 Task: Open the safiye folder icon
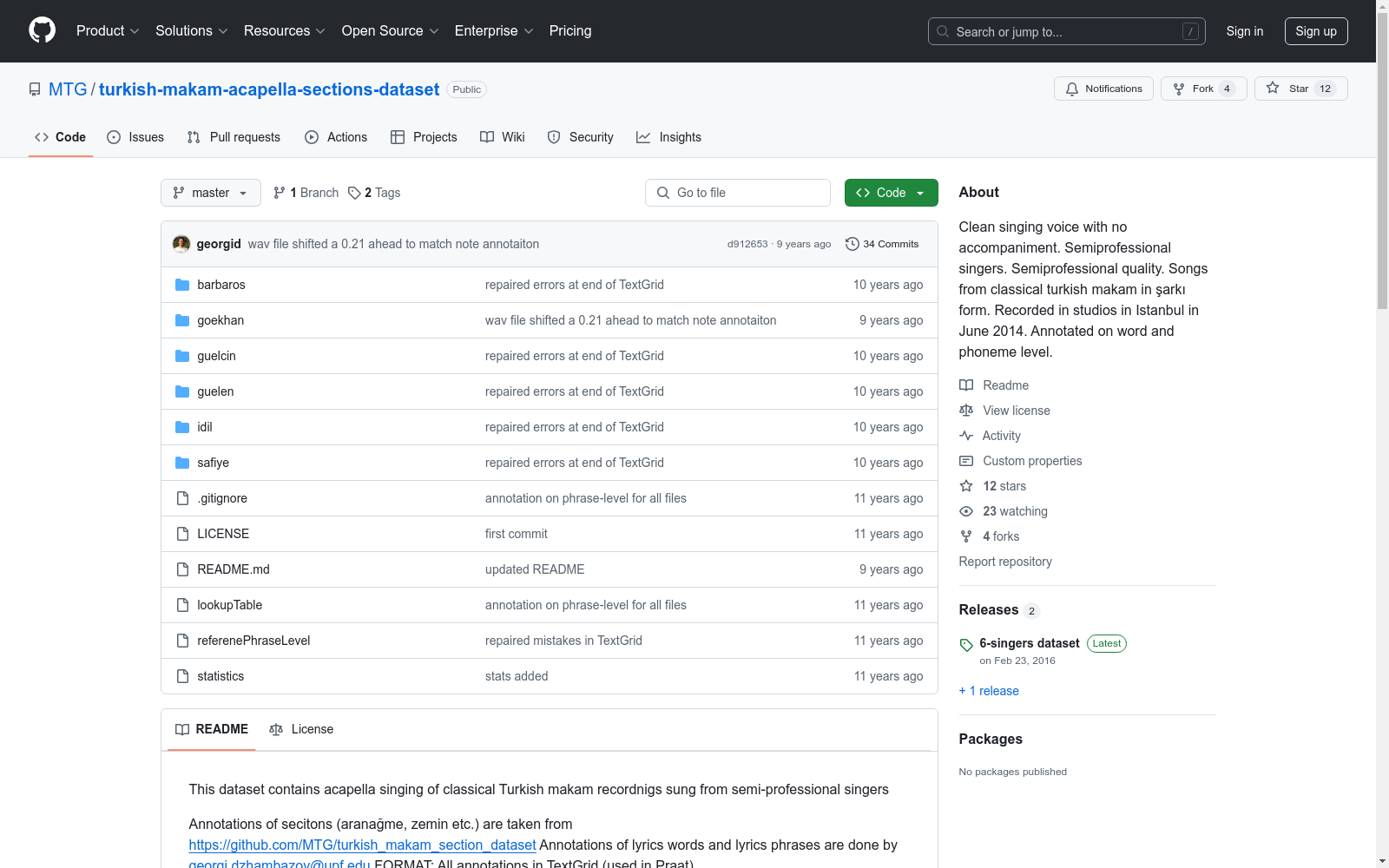click(x=182, y=463)
